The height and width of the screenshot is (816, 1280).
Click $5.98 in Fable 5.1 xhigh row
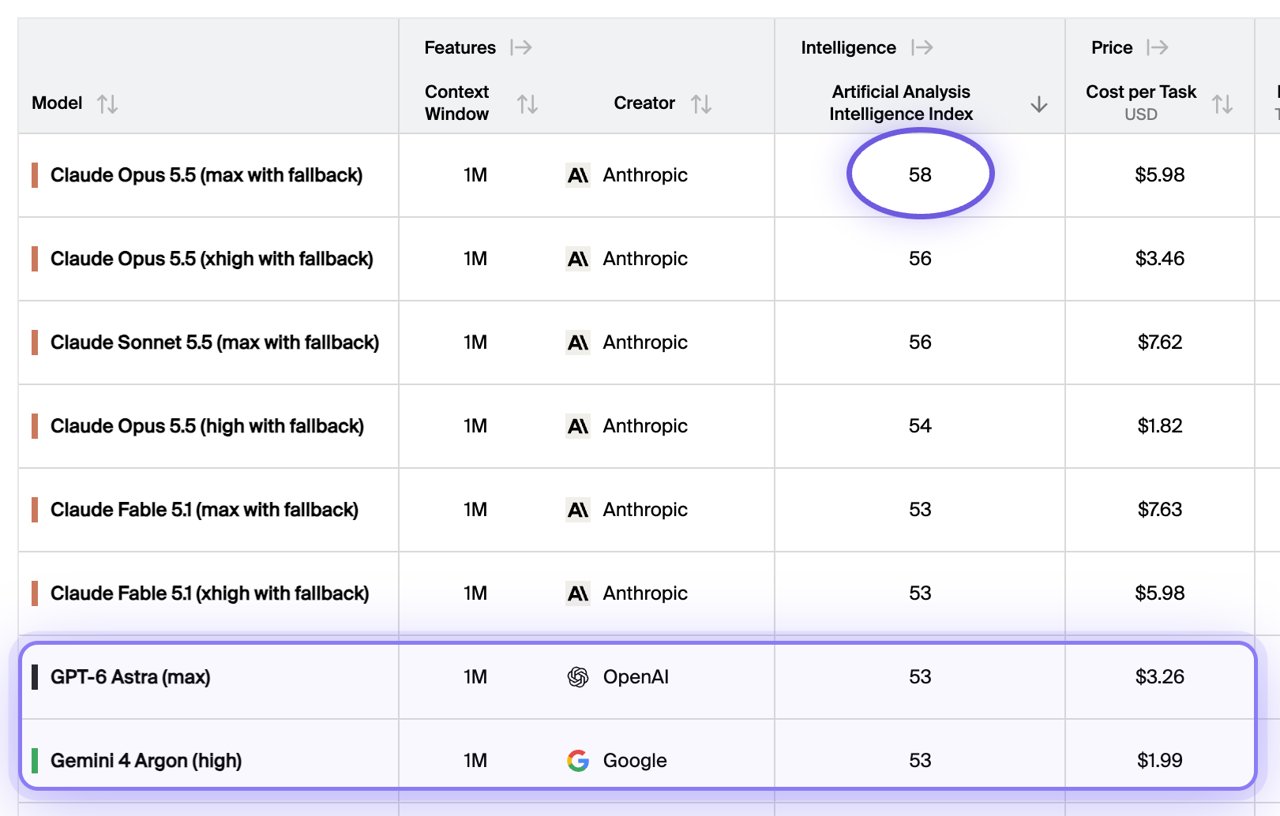pos(1160,593)
